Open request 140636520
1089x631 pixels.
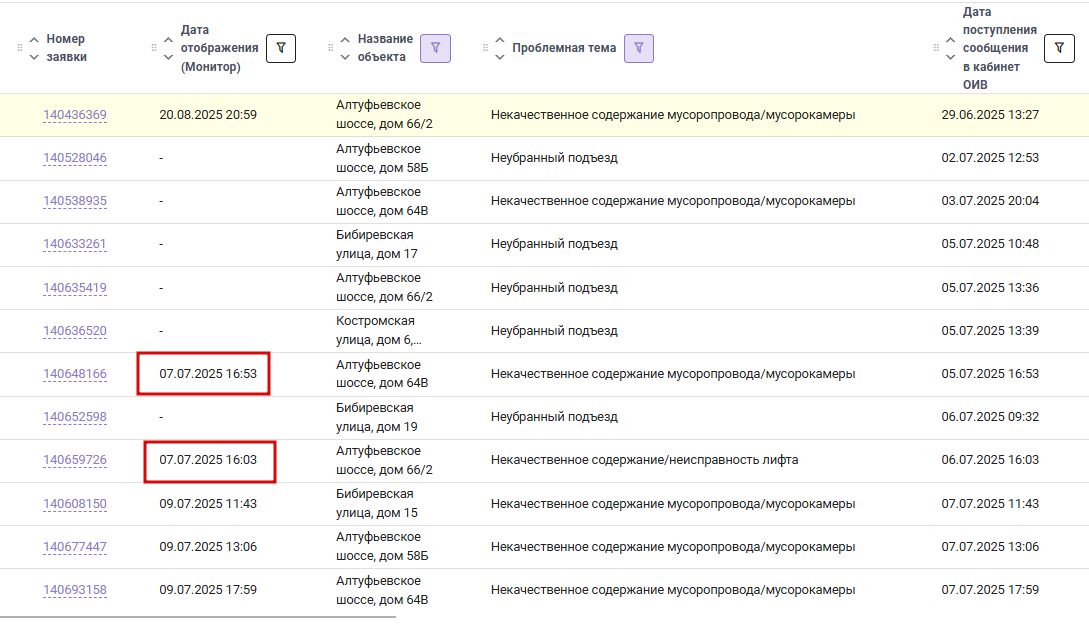(75, 331)
